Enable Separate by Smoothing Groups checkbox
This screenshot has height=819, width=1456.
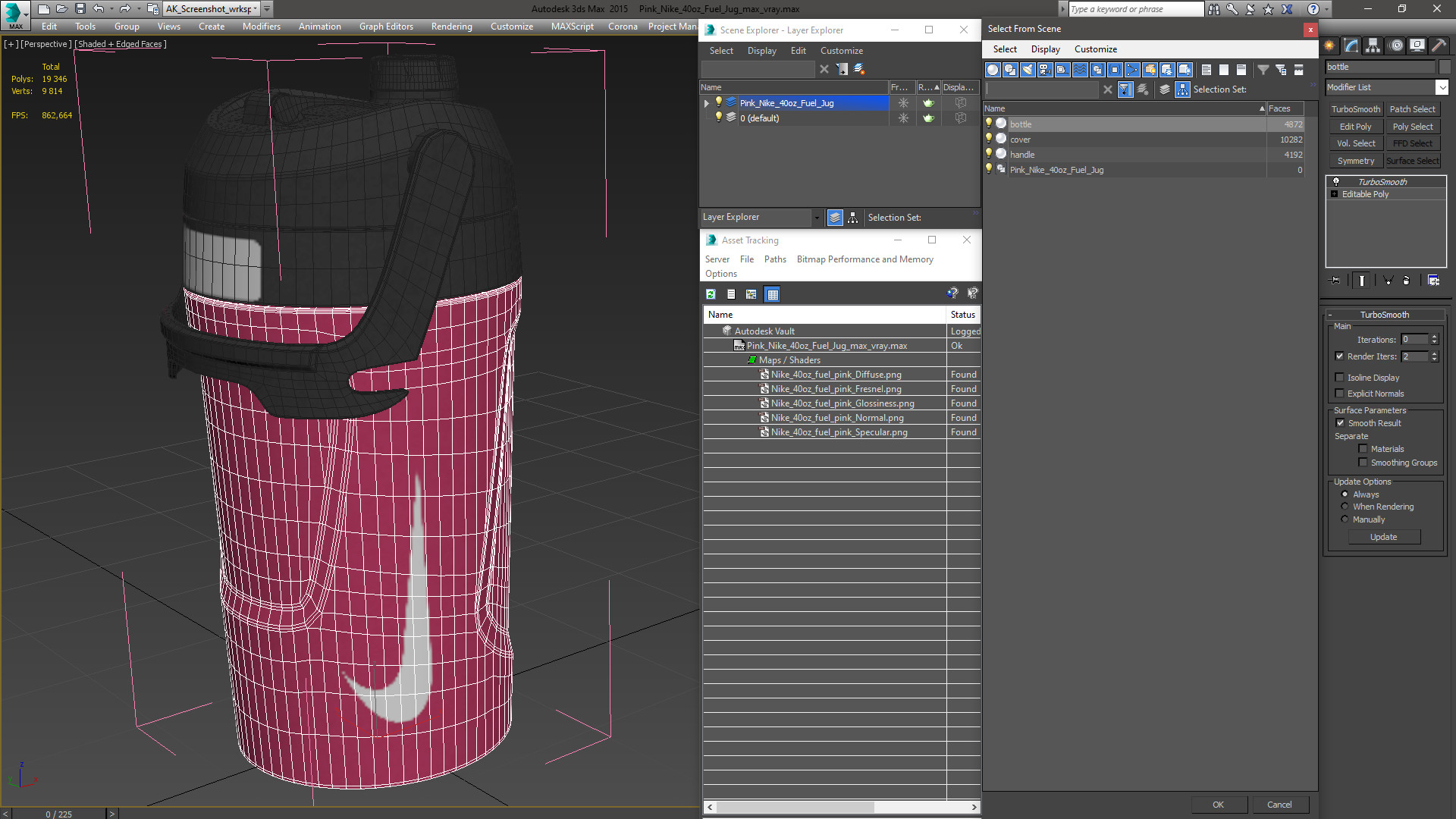[1363, 463]
